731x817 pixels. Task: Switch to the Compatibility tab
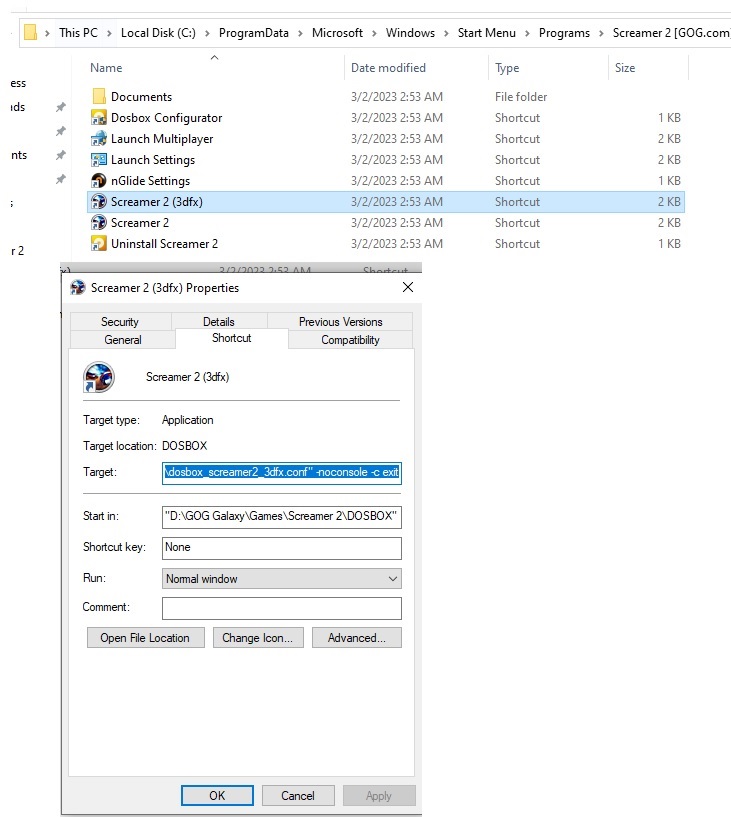[x=350, y=340]
